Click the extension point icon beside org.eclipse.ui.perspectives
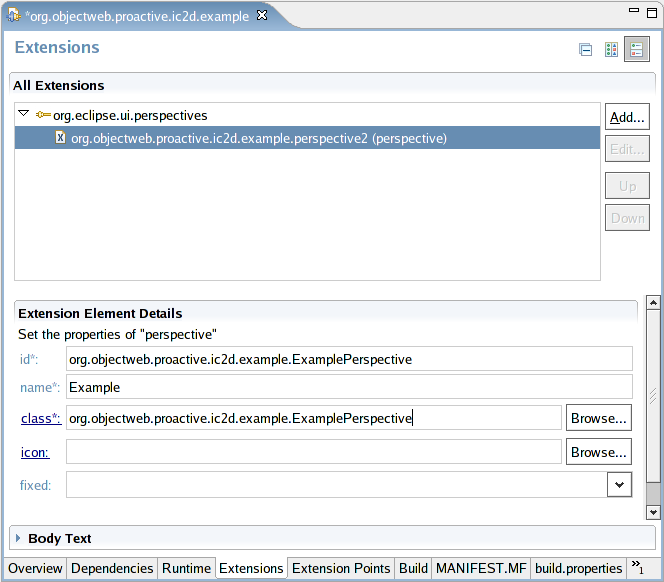The image size is (664, 582). [x=44, y=116]
